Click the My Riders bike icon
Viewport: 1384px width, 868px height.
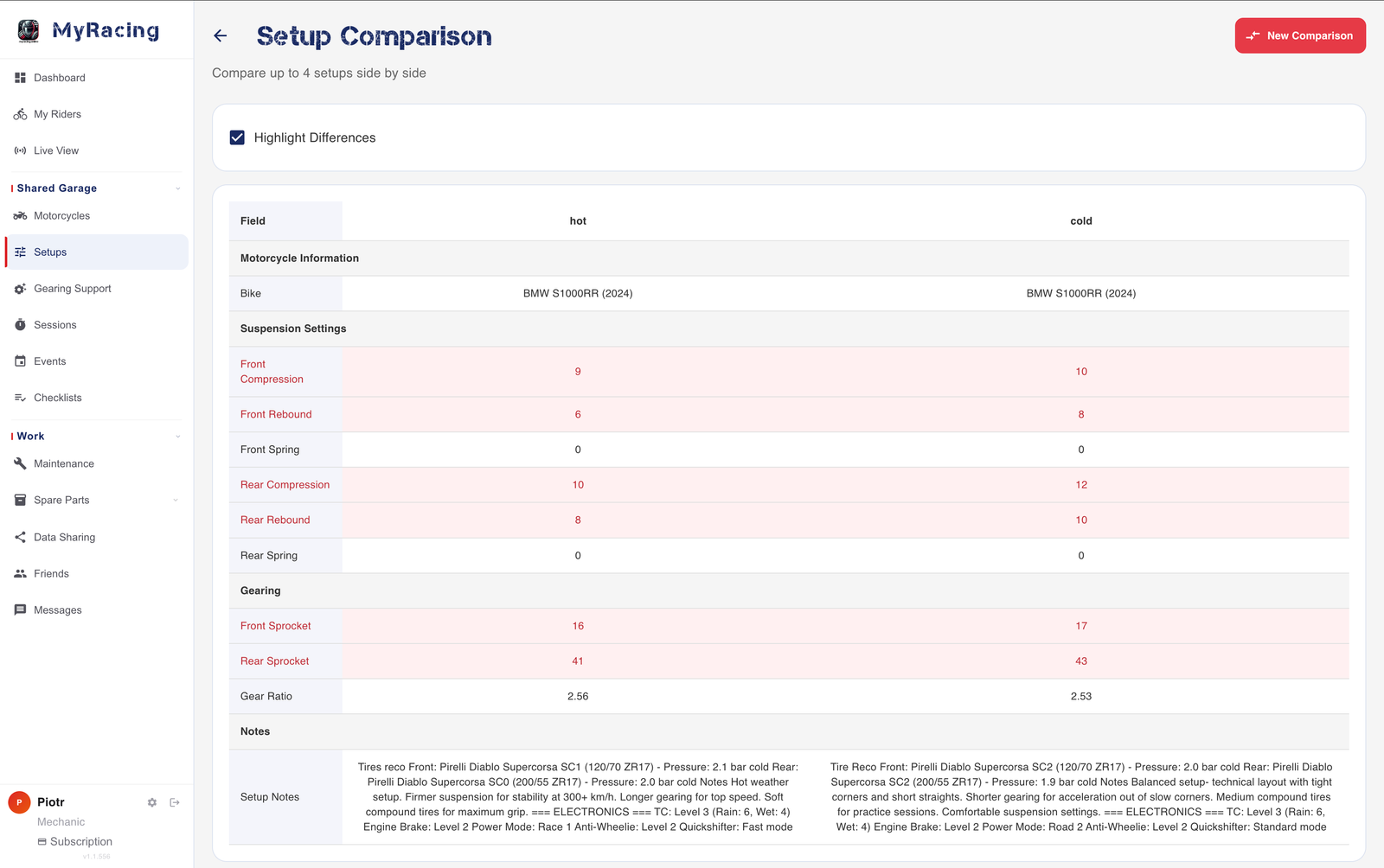tap(20, 114)
